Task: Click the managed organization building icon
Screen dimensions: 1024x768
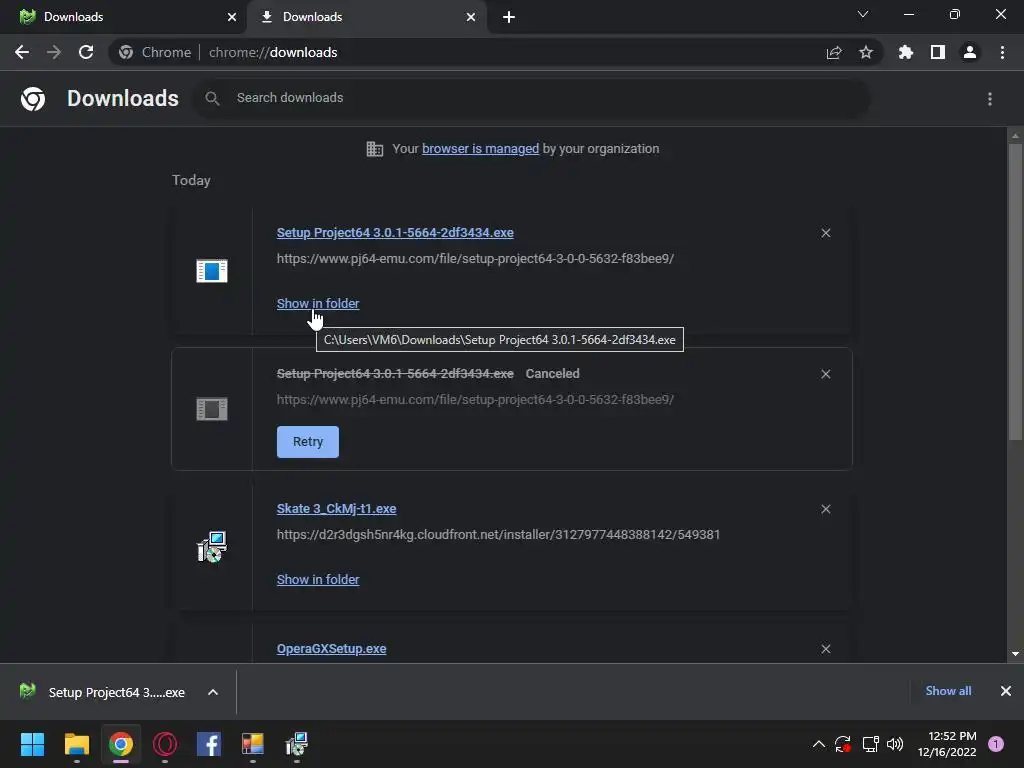Action: coord(375,149)
